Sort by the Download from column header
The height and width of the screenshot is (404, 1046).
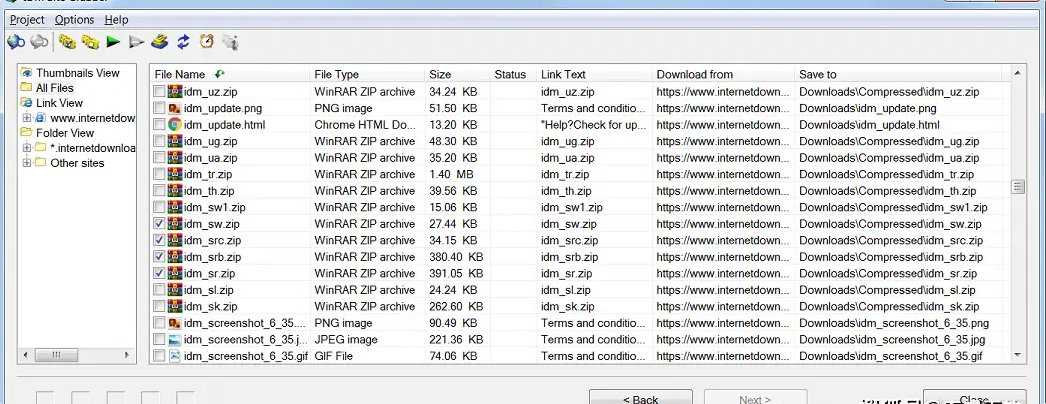click(724, 74)
